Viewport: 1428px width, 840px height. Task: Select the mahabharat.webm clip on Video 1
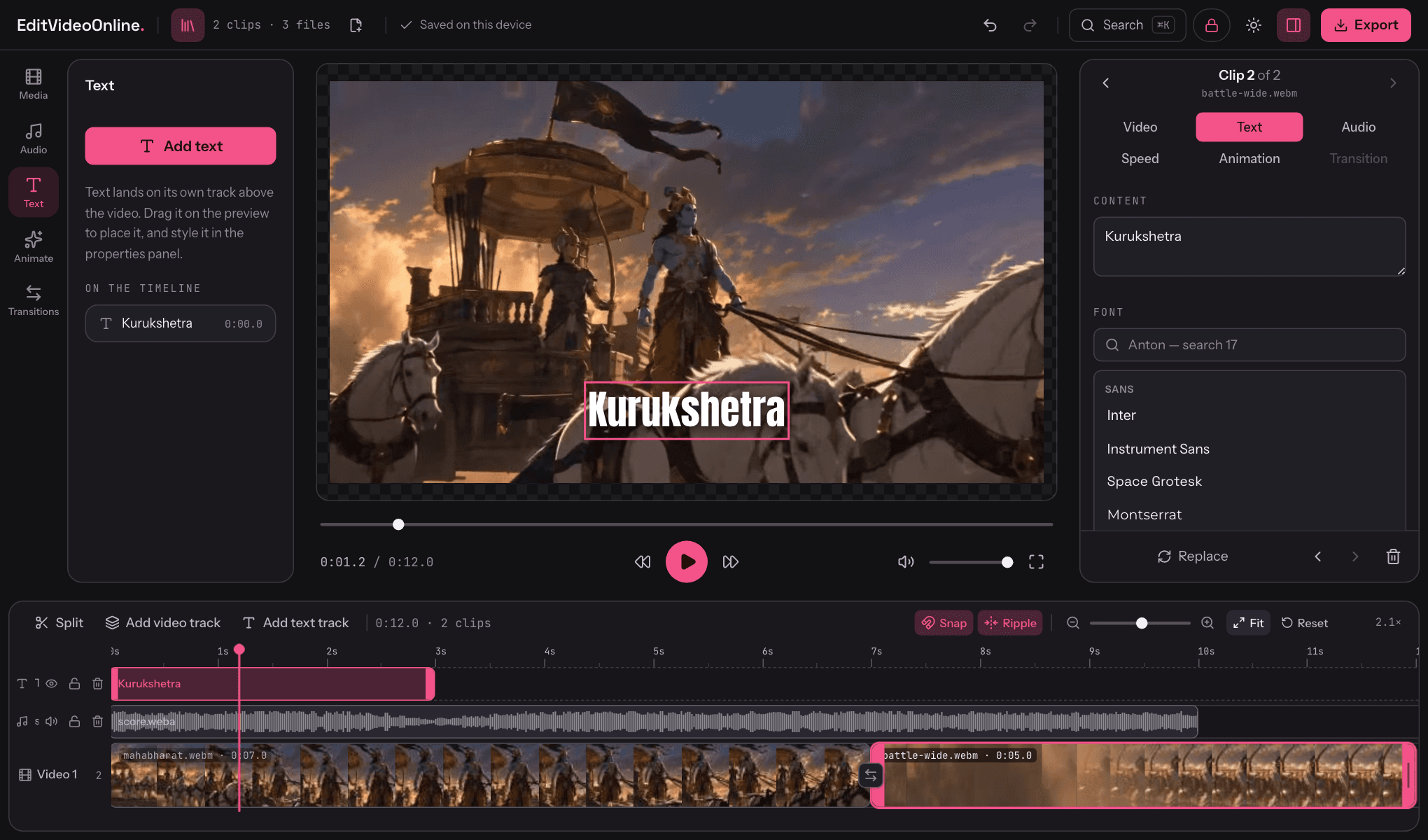pyautogui.click(x=490, y=775)
